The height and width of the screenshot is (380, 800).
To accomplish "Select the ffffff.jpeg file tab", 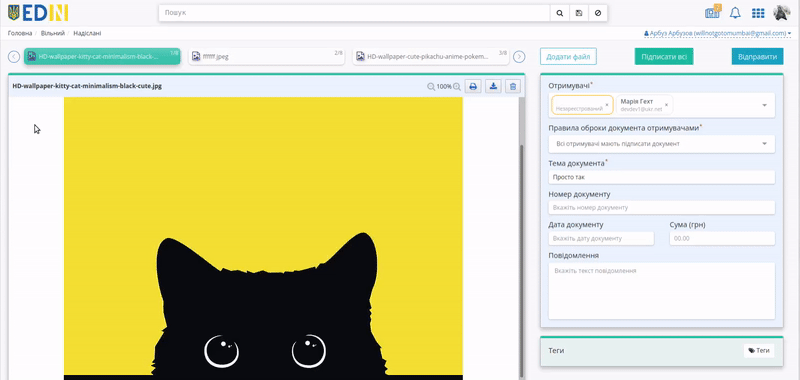I will [267, 57].
